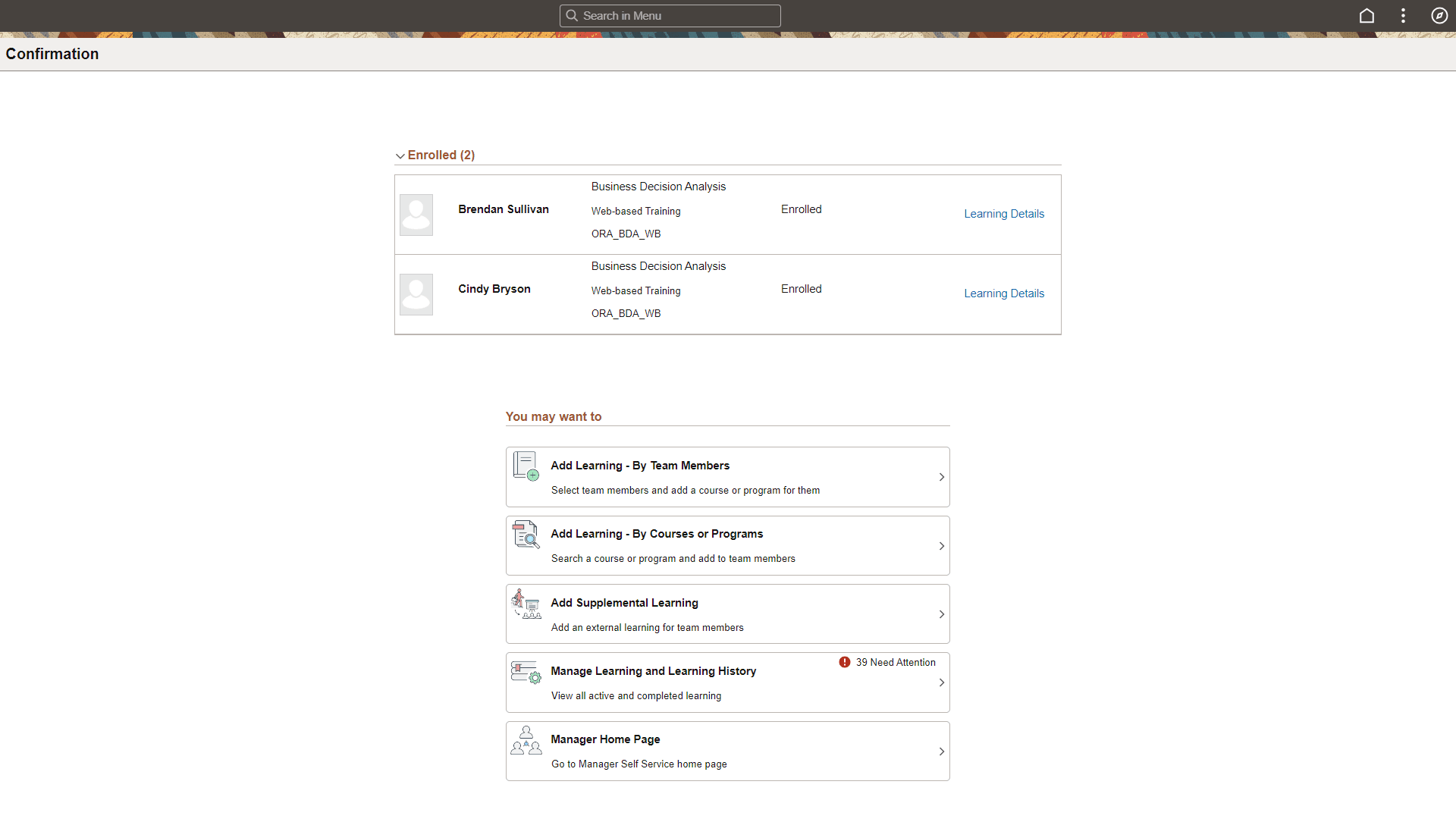Click the red Need Attention alert icon
Image resolution: width=1456 pixels, height=819 pixels.
click(x=845, y=662)
